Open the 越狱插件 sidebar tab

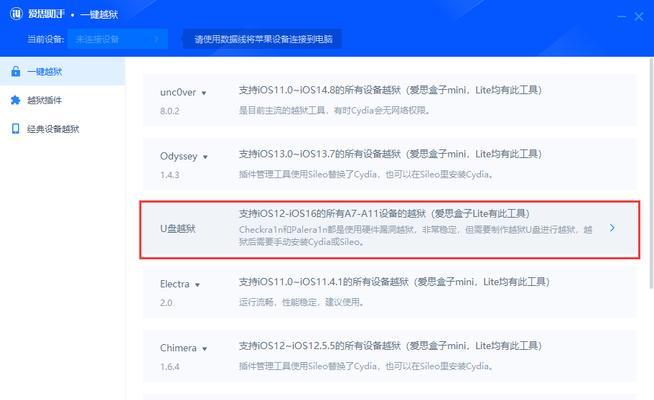click(x=63, y=100)
